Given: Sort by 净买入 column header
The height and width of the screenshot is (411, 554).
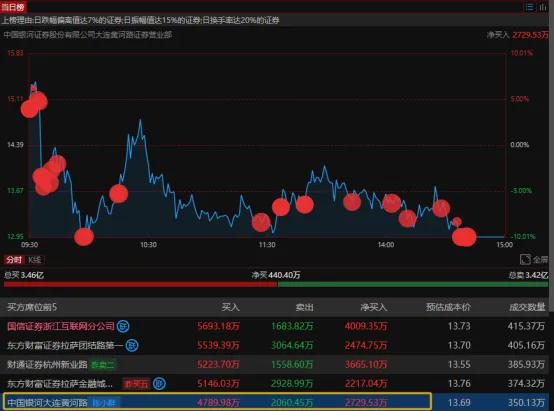Looking at the screenshot, I should (373, 307).
